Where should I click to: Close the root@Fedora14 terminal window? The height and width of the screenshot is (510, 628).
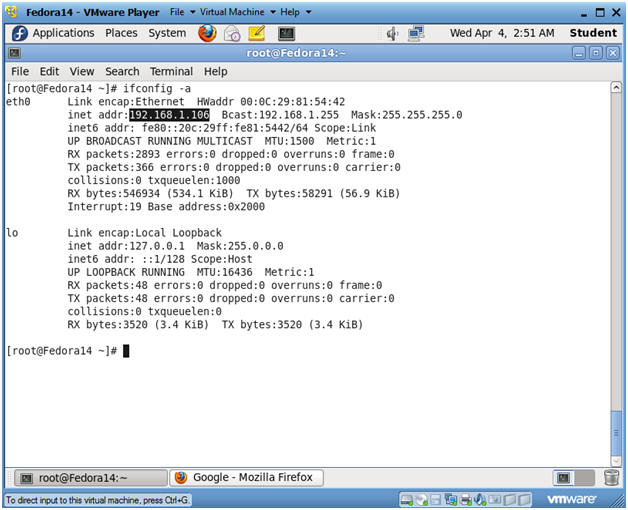pyautogui.click(x=613, y=53)
